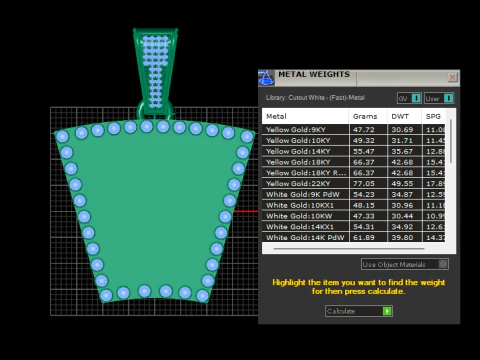Click the 30.44 DWT value
The image size is (480, 360).
point(402,216)
